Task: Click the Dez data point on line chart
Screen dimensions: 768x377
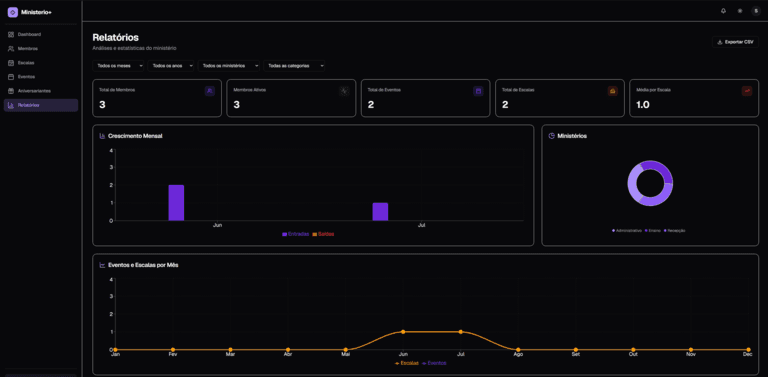Action: point(748,350)
